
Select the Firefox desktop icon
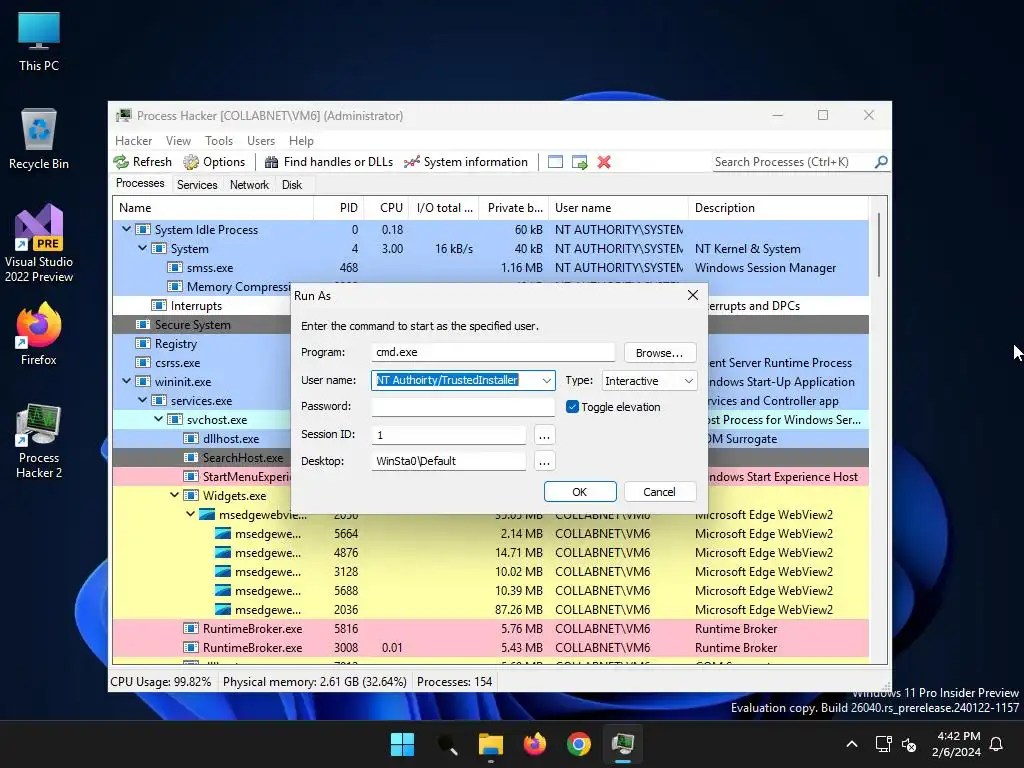pyautogui.click(x=39, y=334)
